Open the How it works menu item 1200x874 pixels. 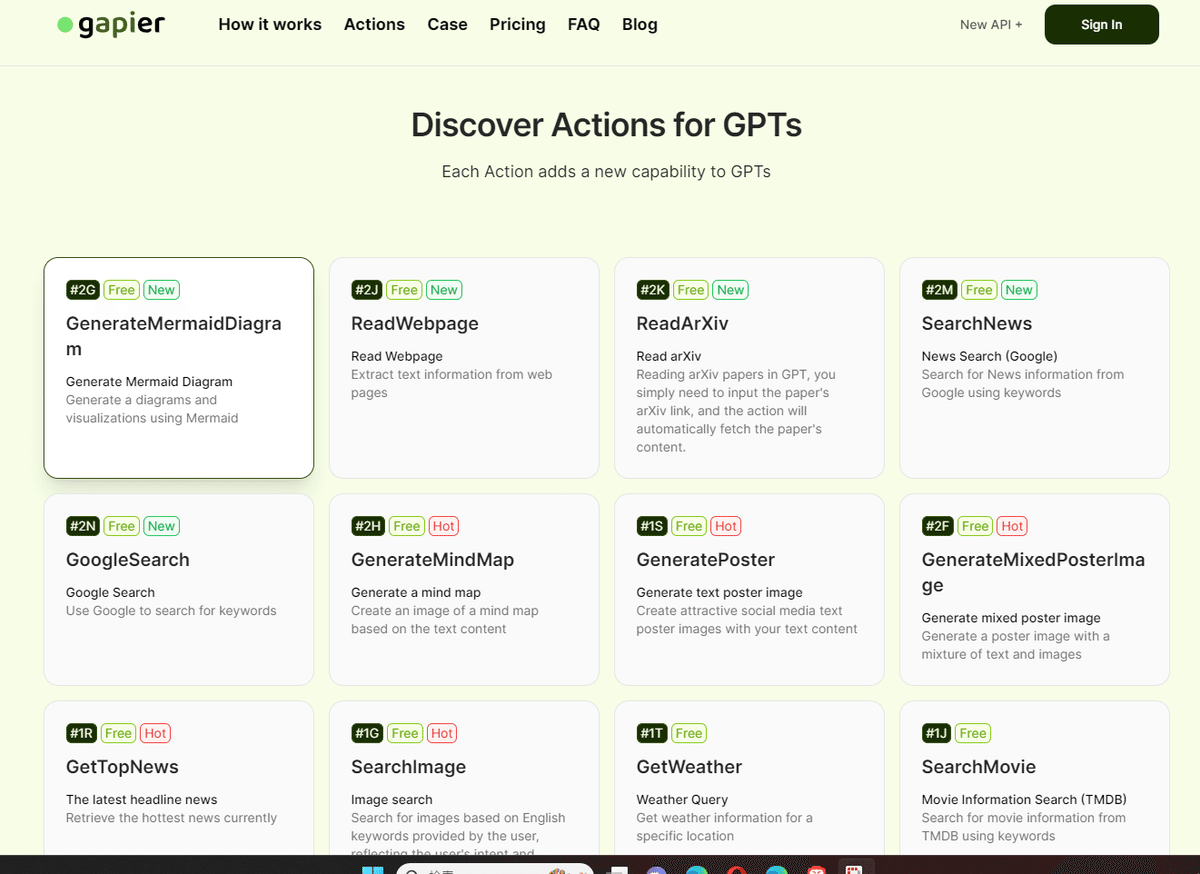[269, 24]
